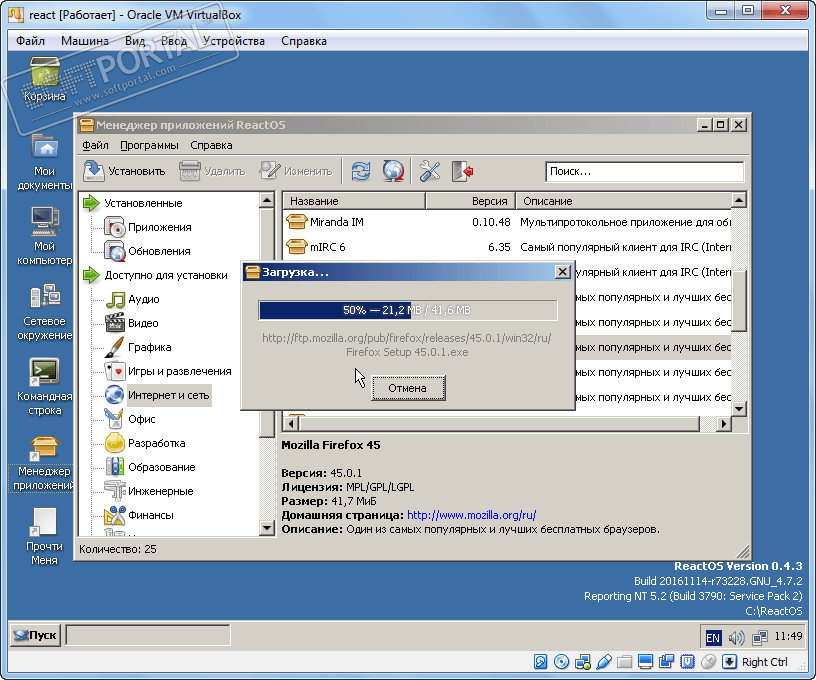816x680 pixels.
Task: Open VirtualBox Машина menu
Action: tap(85, 41)
